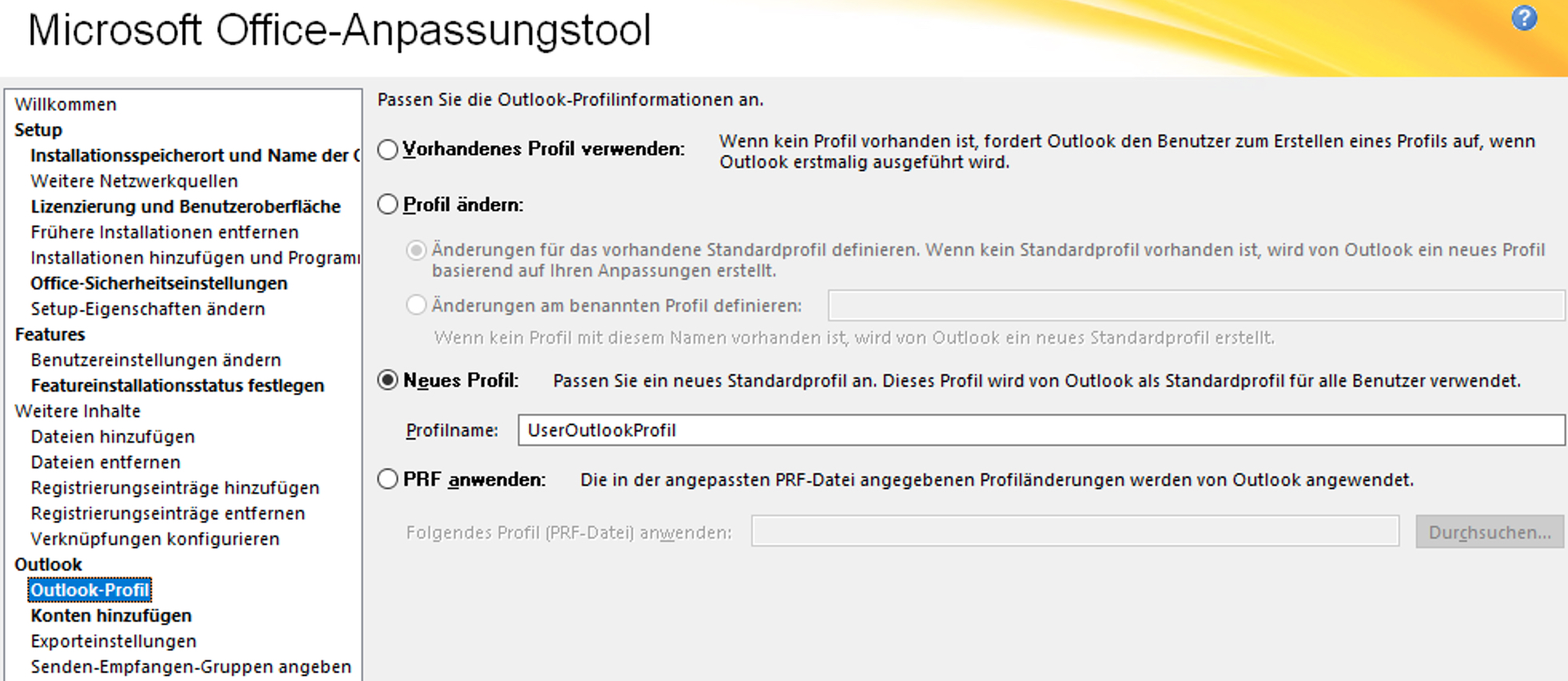Open Verknüpfungen konfigurieren page
This screenshot has height=681, width=1568.
(x=155, y=540)
